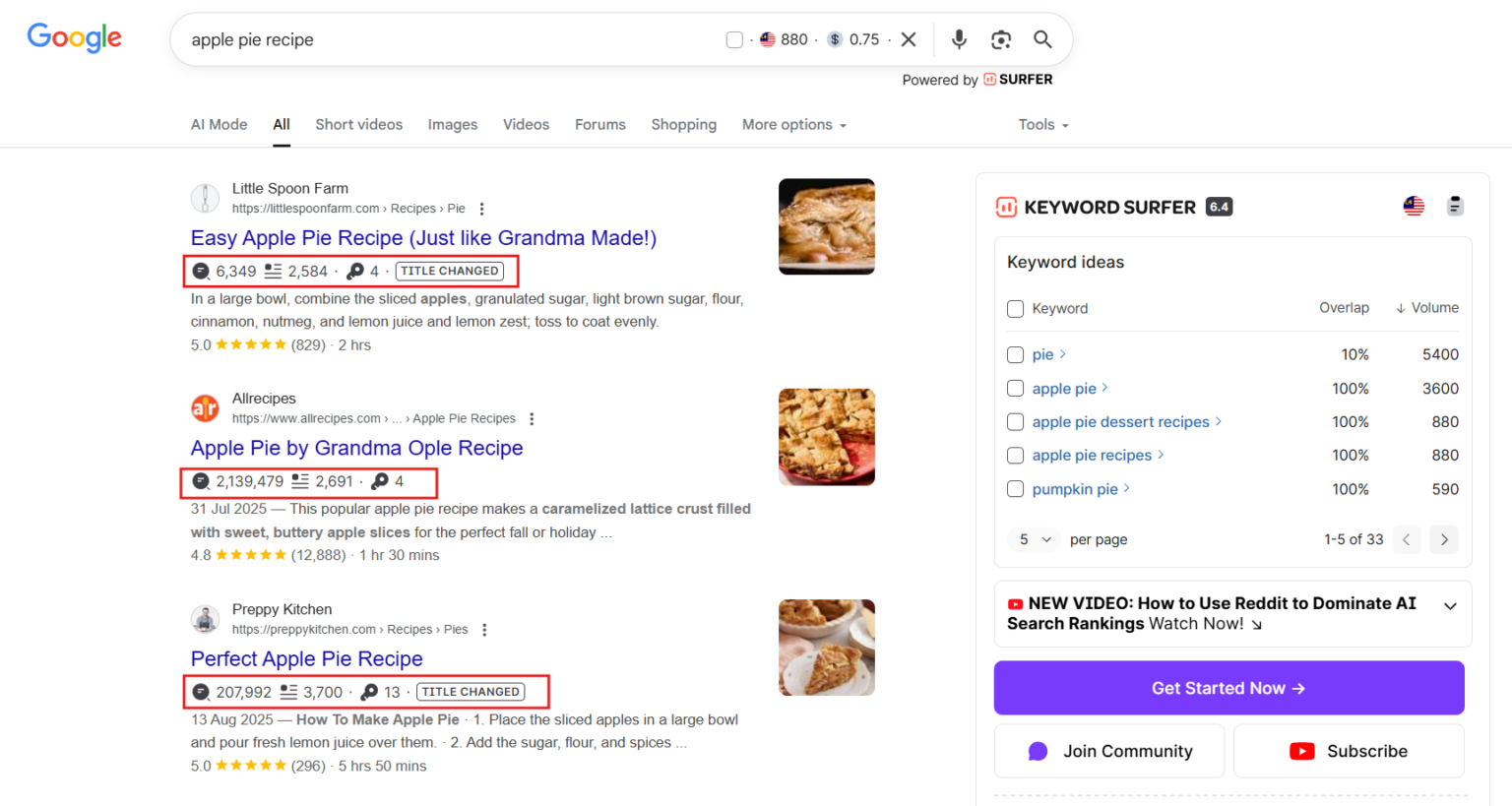Click the magnifying glass search icon

click(x=1042, y=39)
